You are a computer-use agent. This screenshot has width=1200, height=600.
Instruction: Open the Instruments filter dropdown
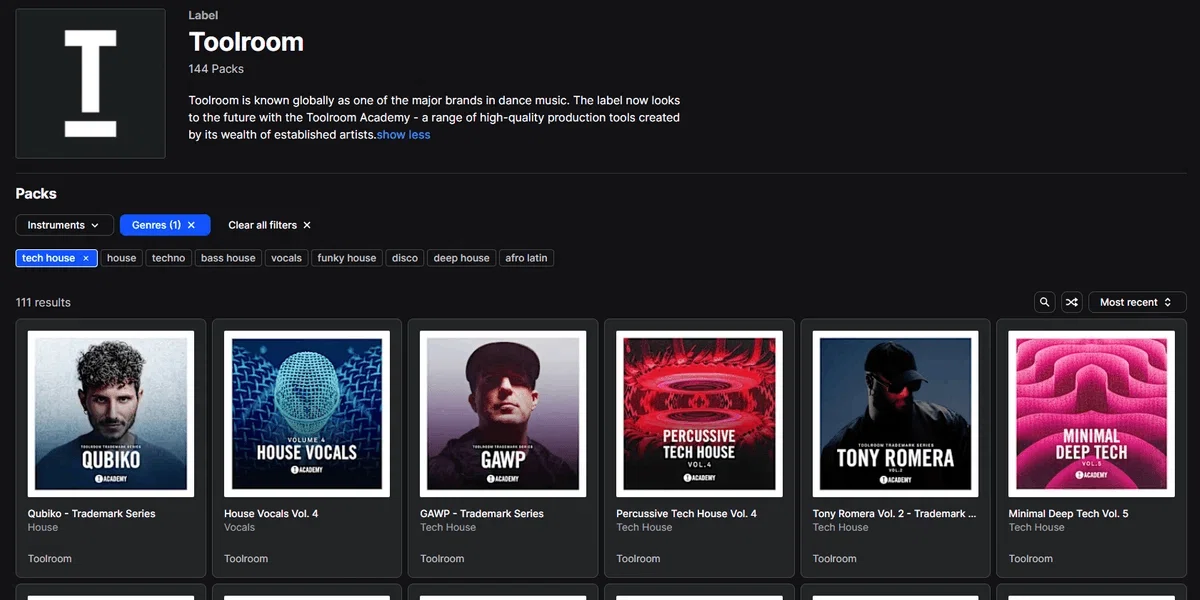pyautogui.click(x=64, y=225)
